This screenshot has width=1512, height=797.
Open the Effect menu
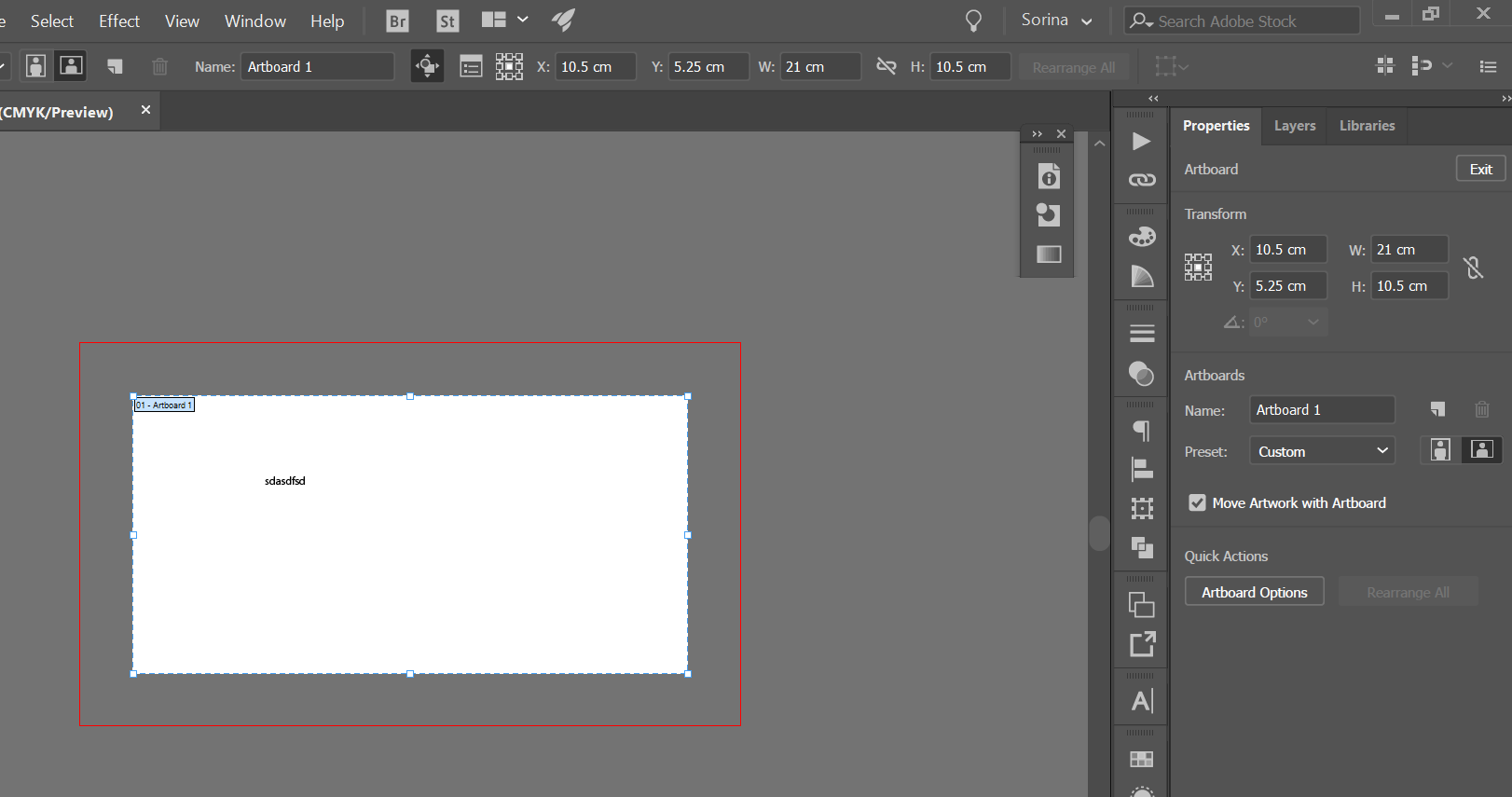[x=119, y=21]
